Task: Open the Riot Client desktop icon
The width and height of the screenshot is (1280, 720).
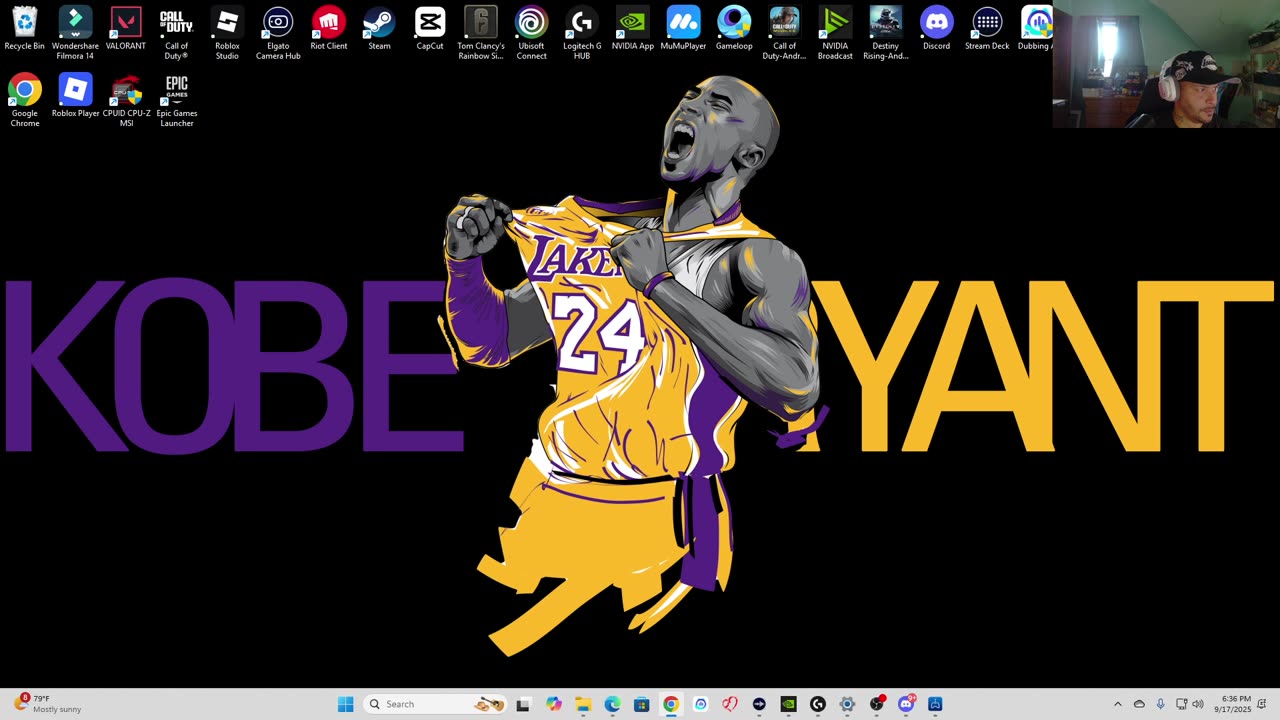Action: (x=328, y=28)
